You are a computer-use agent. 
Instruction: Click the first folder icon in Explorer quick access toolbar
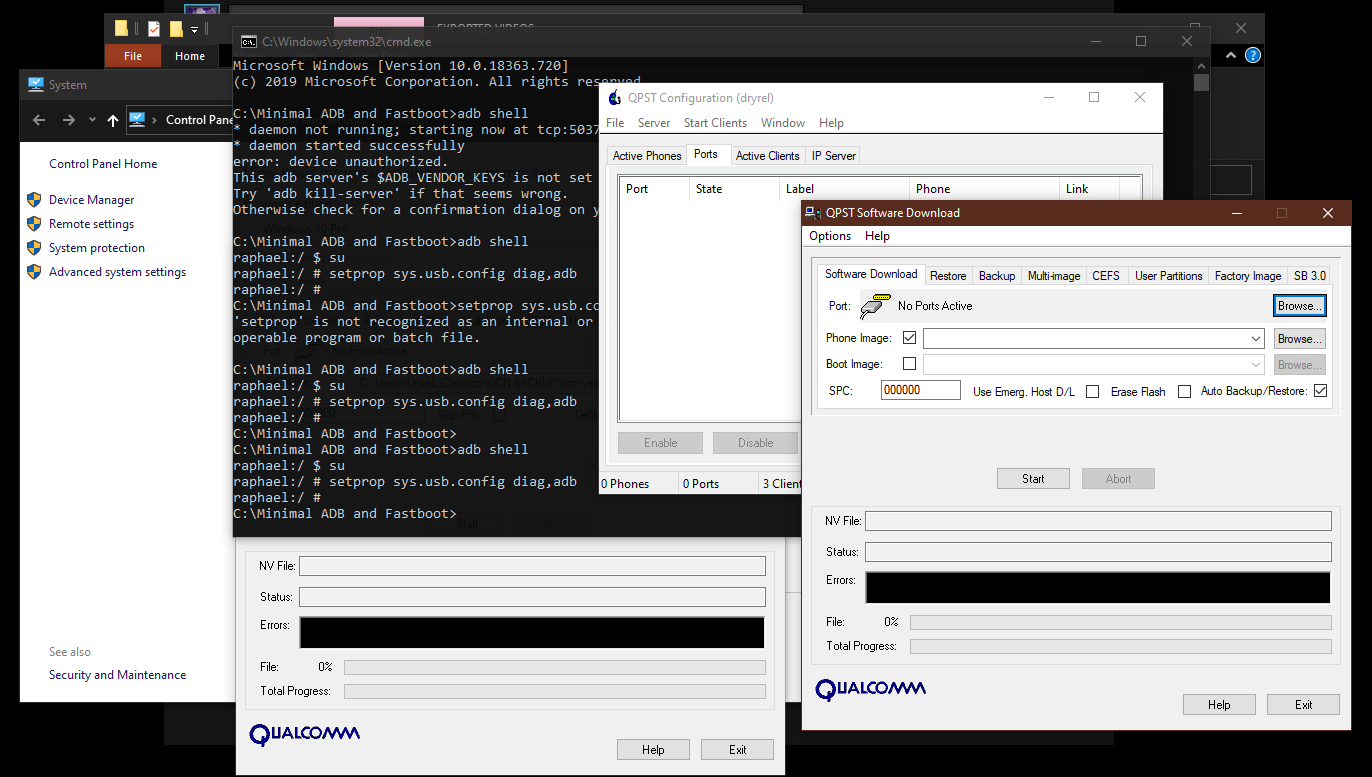click(x=121, y=29)
